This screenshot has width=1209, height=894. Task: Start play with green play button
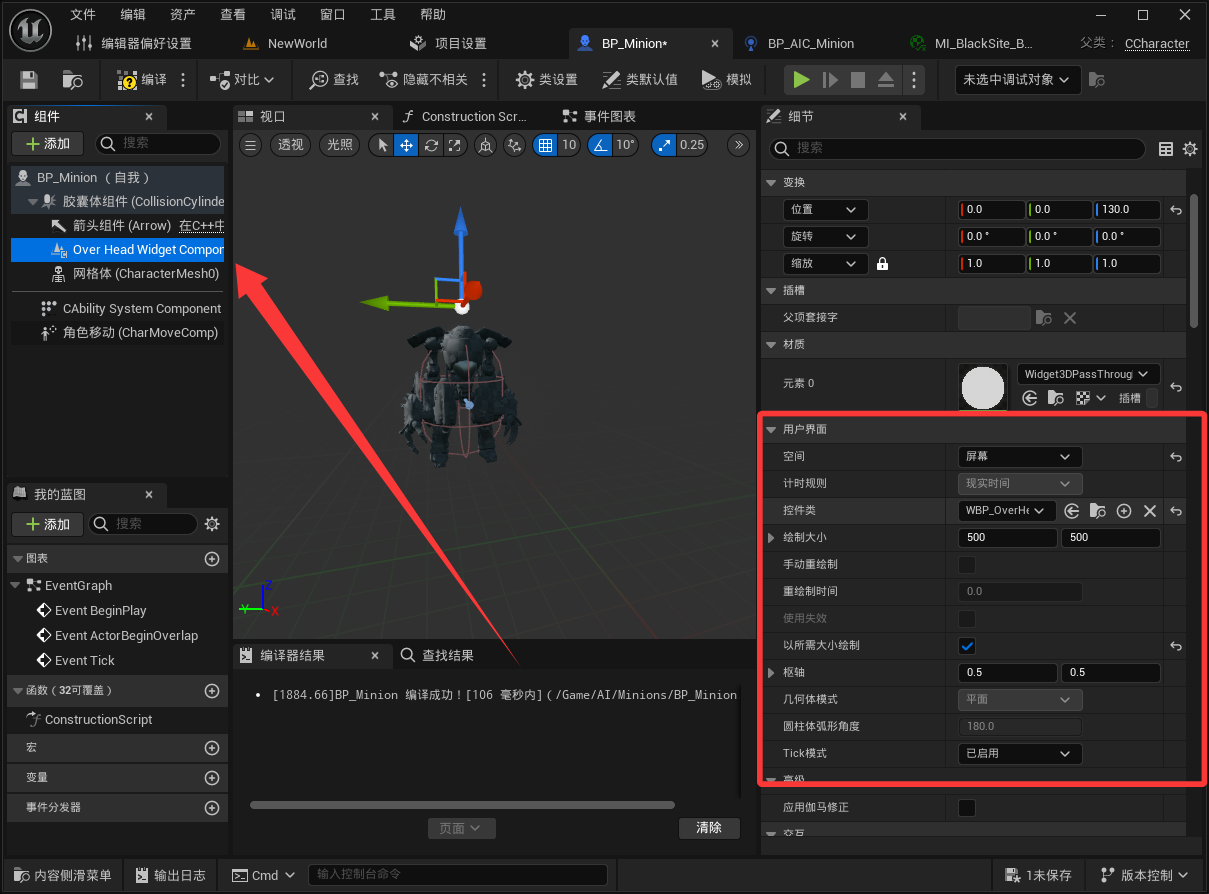point(801,80)
